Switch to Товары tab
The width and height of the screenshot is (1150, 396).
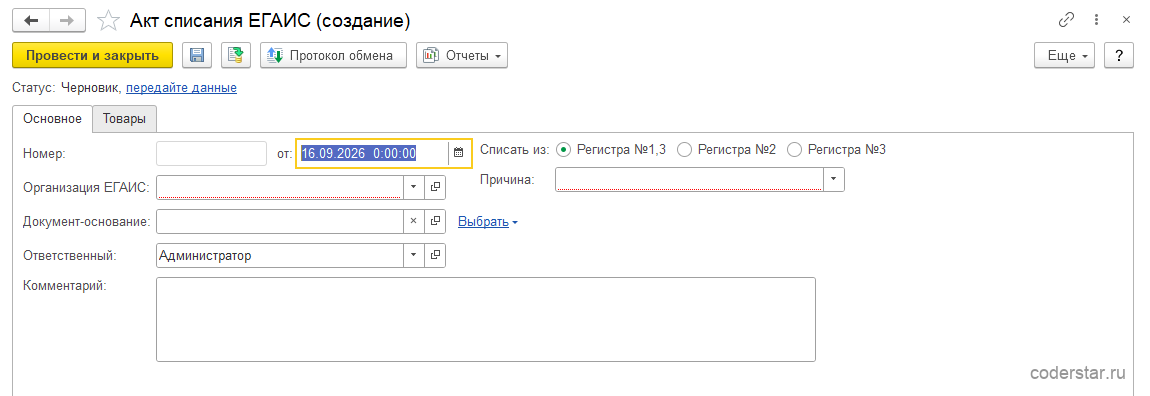click(x=124, y=119)
